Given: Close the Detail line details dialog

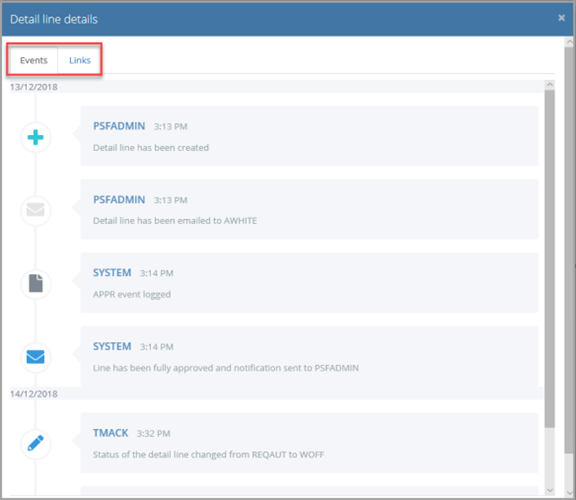Looking at the screenshot, I should tap(561, 18).
